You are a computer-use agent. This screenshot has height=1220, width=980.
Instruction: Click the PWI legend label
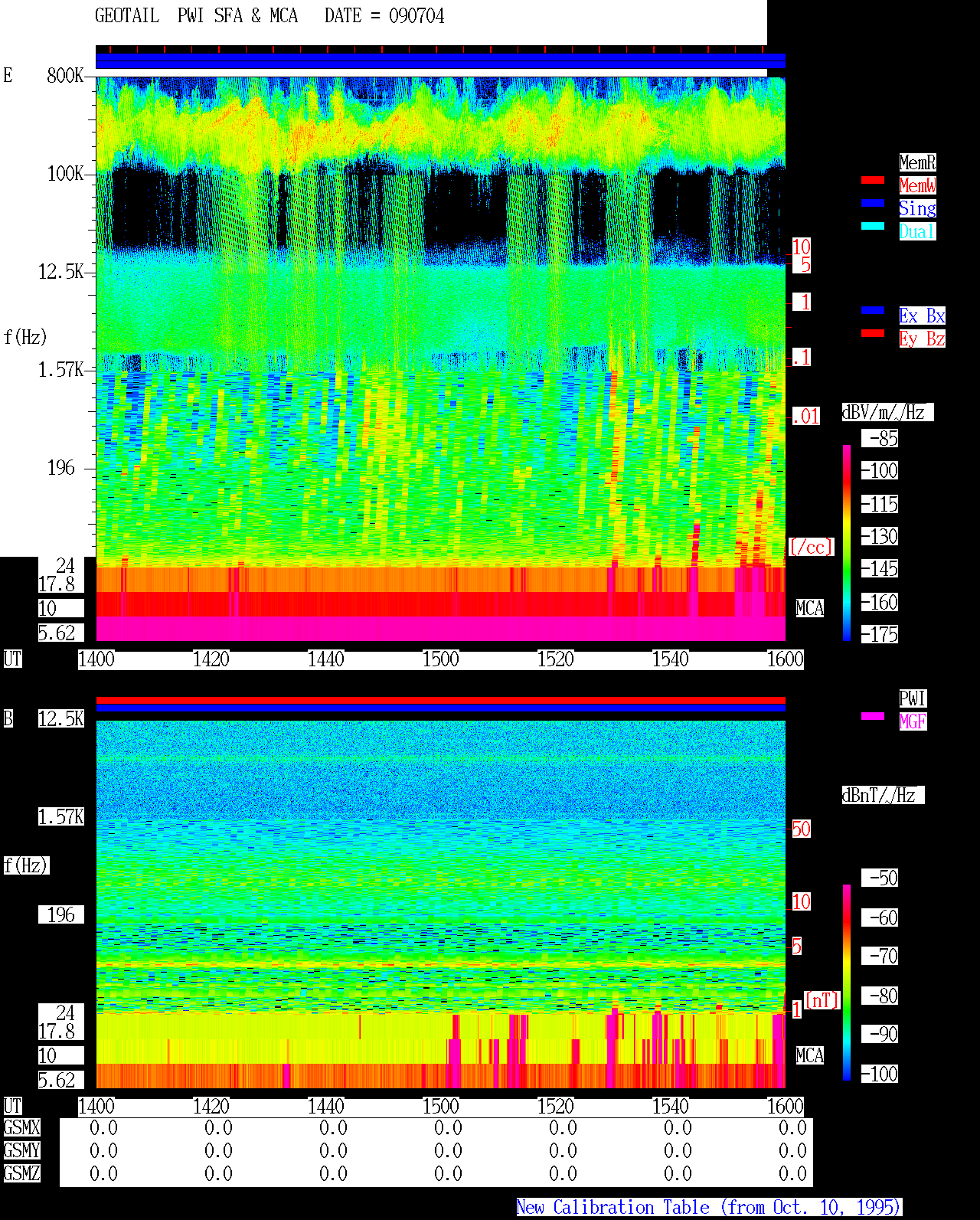(x=913, y=698)
